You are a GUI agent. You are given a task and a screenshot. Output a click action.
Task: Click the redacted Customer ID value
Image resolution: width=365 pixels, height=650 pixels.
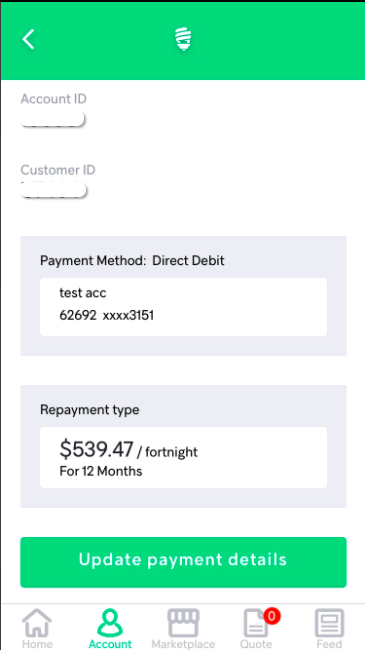54,190
